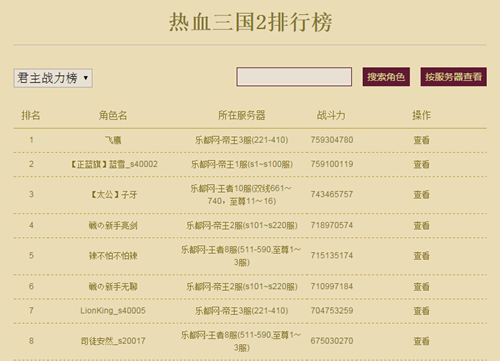Click power value 743465757
Viewport: 500px width, 361px height.
pyautogui.click(x=332, y=194)
